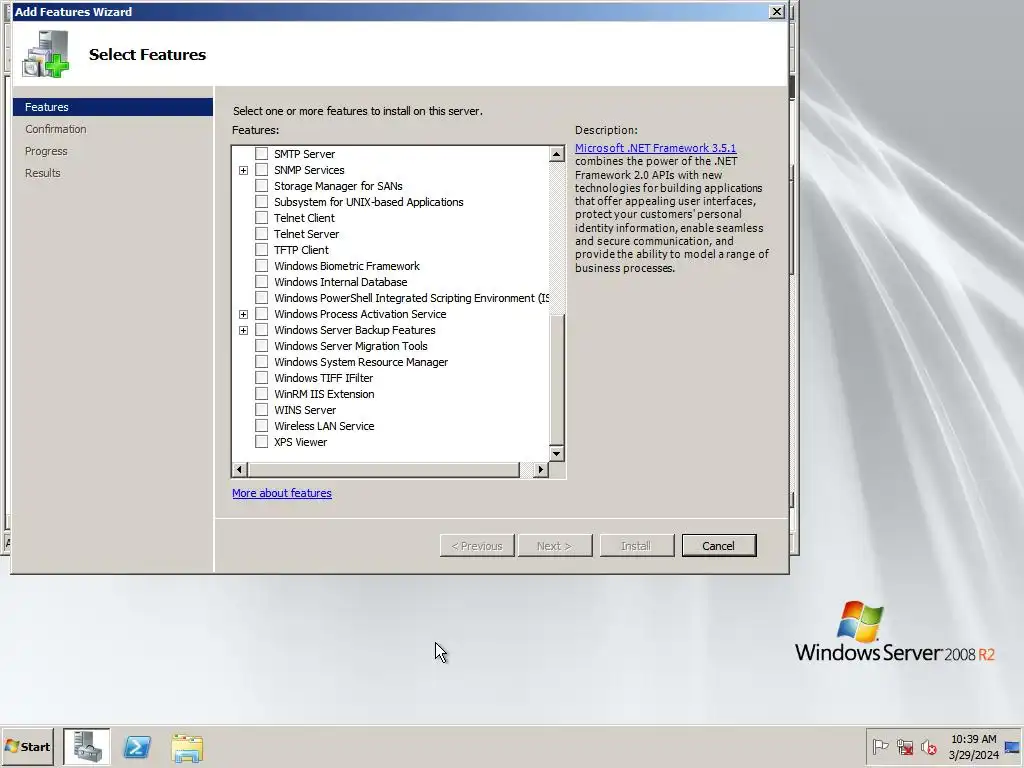Click the network status tray icon
1024x768 pixels.
coord(904,746)
